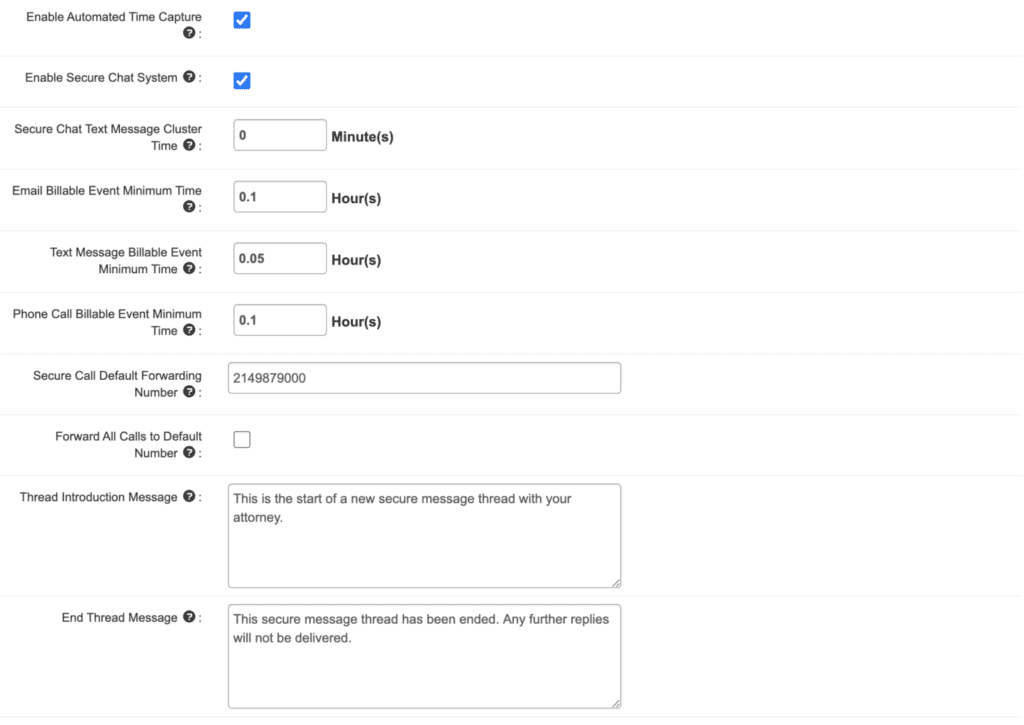This screenshot has height=725, width=1024.
Task: Click help icon for Enable Automated Time Capture
Action: click(x=189, y=33)
